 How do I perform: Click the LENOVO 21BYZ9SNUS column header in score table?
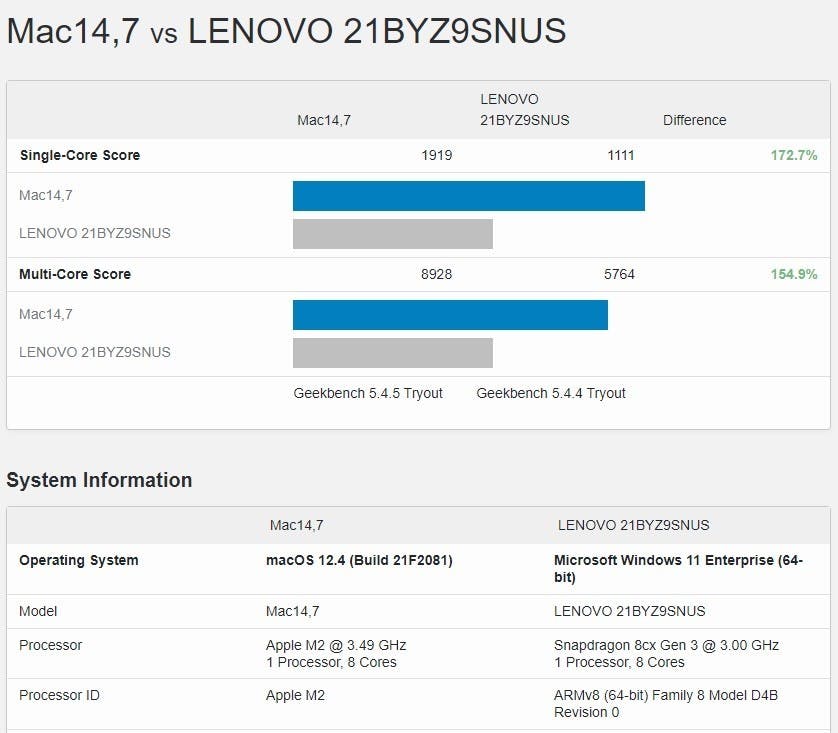pos(524,110)
